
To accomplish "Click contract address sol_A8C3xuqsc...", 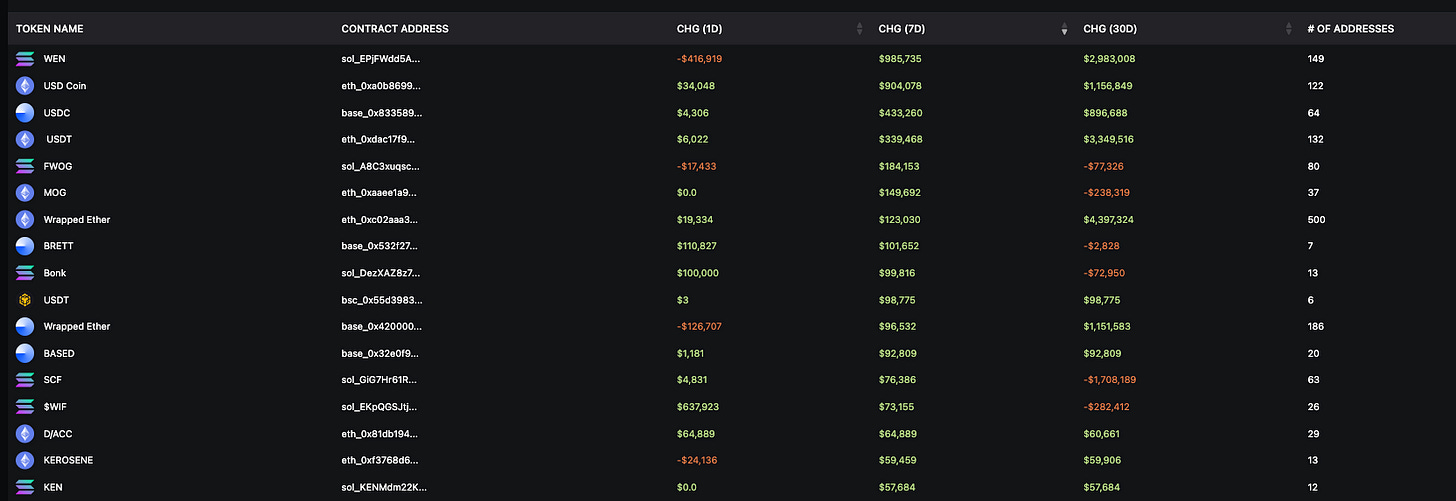I will tap(381, 166).
